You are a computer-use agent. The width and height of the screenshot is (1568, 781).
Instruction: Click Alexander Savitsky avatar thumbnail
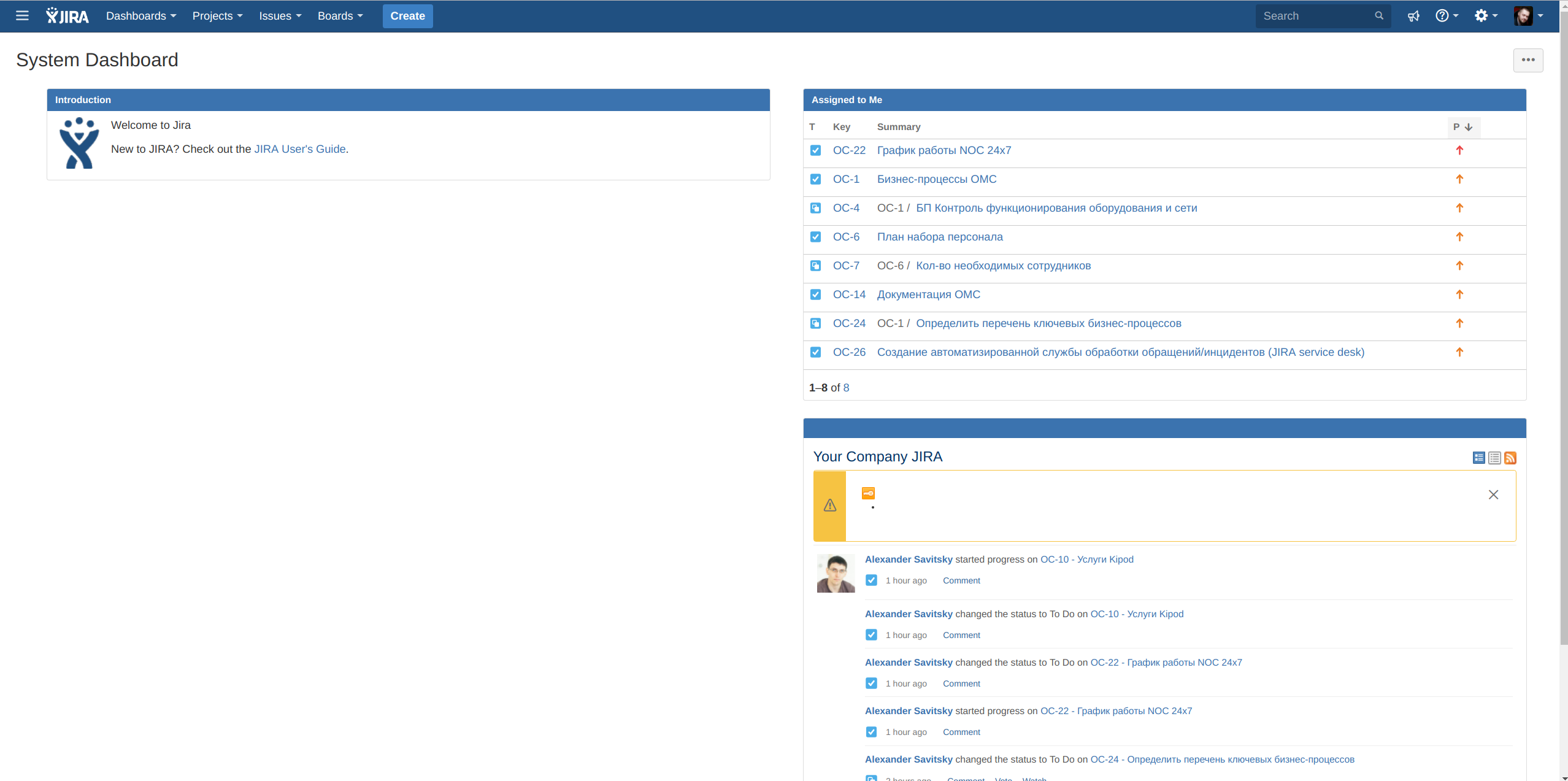click(x=836, y=573)
